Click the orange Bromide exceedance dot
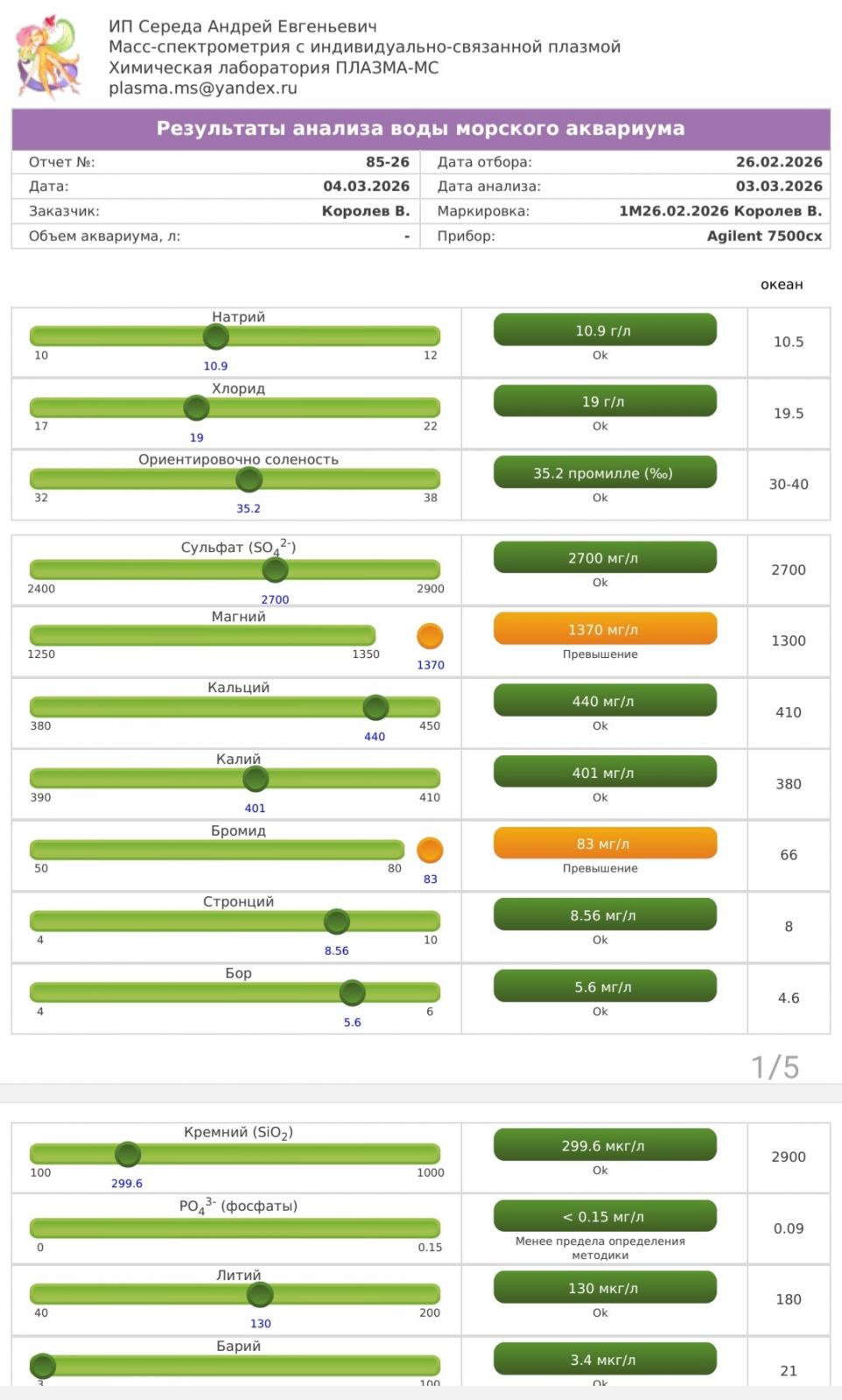Viewport: 842px width, 1400px height. (x=430, y=850)
